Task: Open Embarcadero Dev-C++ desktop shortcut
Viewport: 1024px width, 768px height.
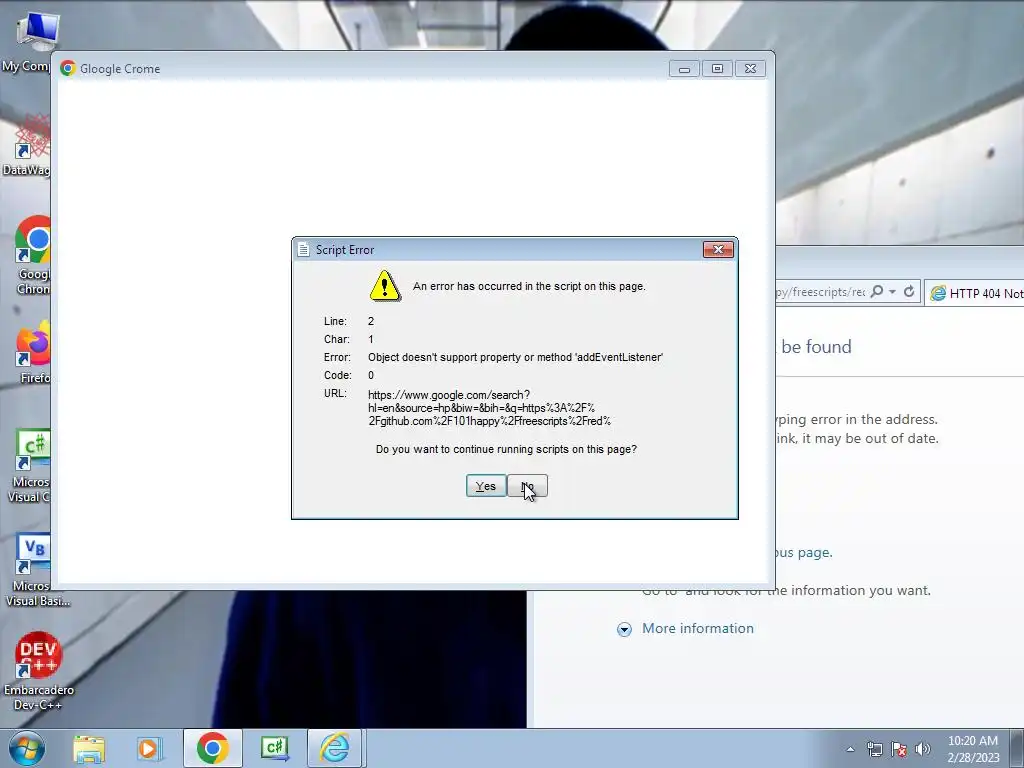Action: [x=38, y=671]
